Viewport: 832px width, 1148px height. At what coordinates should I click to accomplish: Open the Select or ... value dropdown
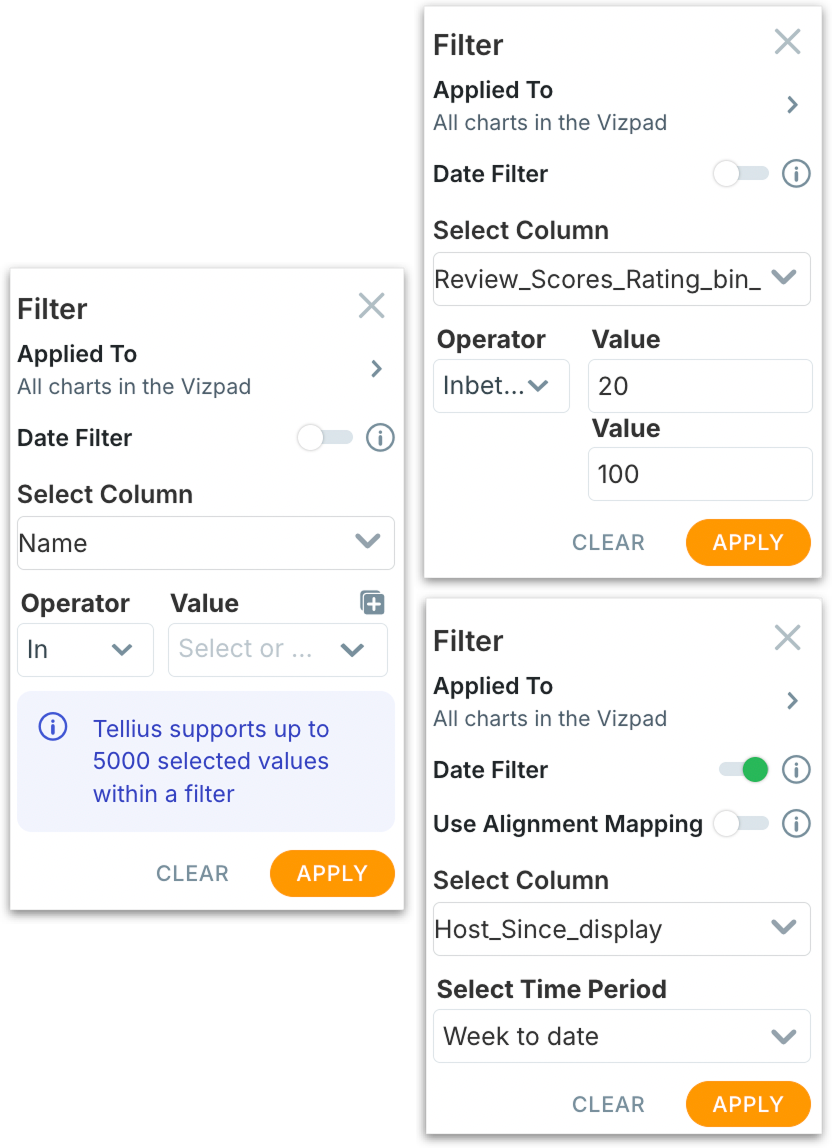coord(277,650)
